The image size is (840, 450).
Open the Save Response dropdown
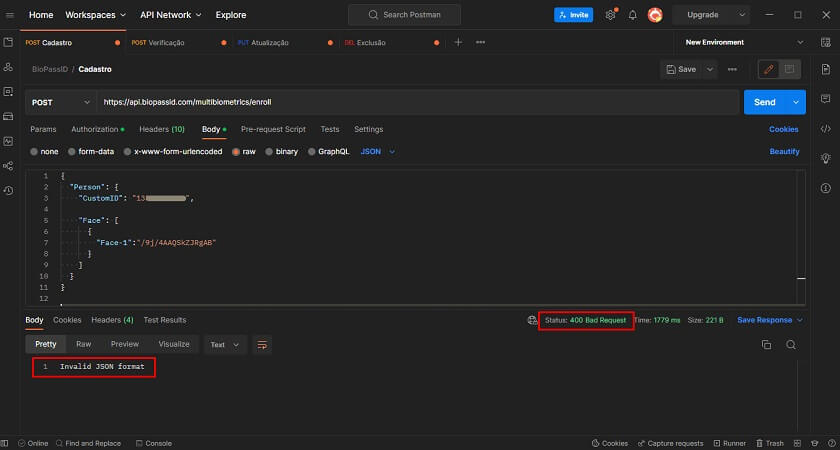[x=770, y=320]
